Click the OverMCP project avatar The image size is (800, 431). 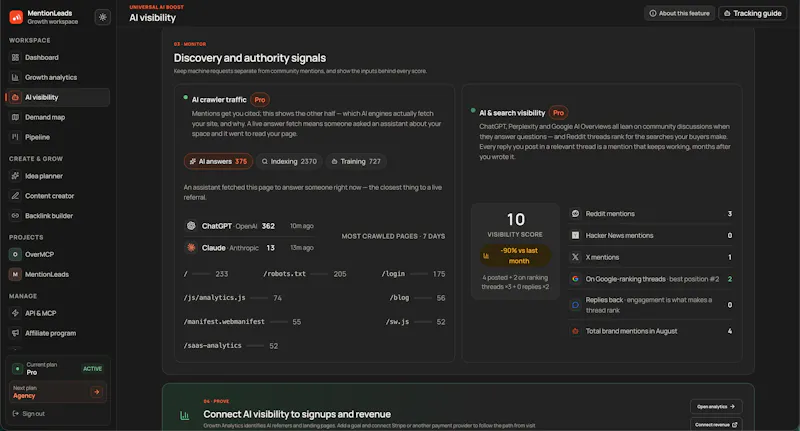pyautogui.click(x=15, y=255)
